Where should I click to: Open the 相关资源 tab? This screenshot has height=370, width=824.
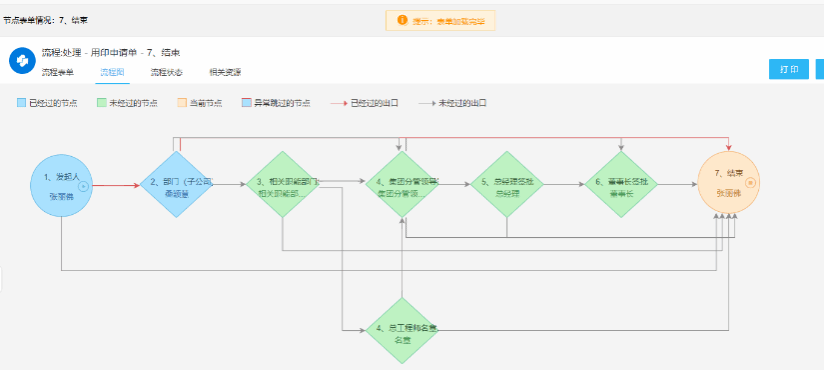[x=225, y=73]
